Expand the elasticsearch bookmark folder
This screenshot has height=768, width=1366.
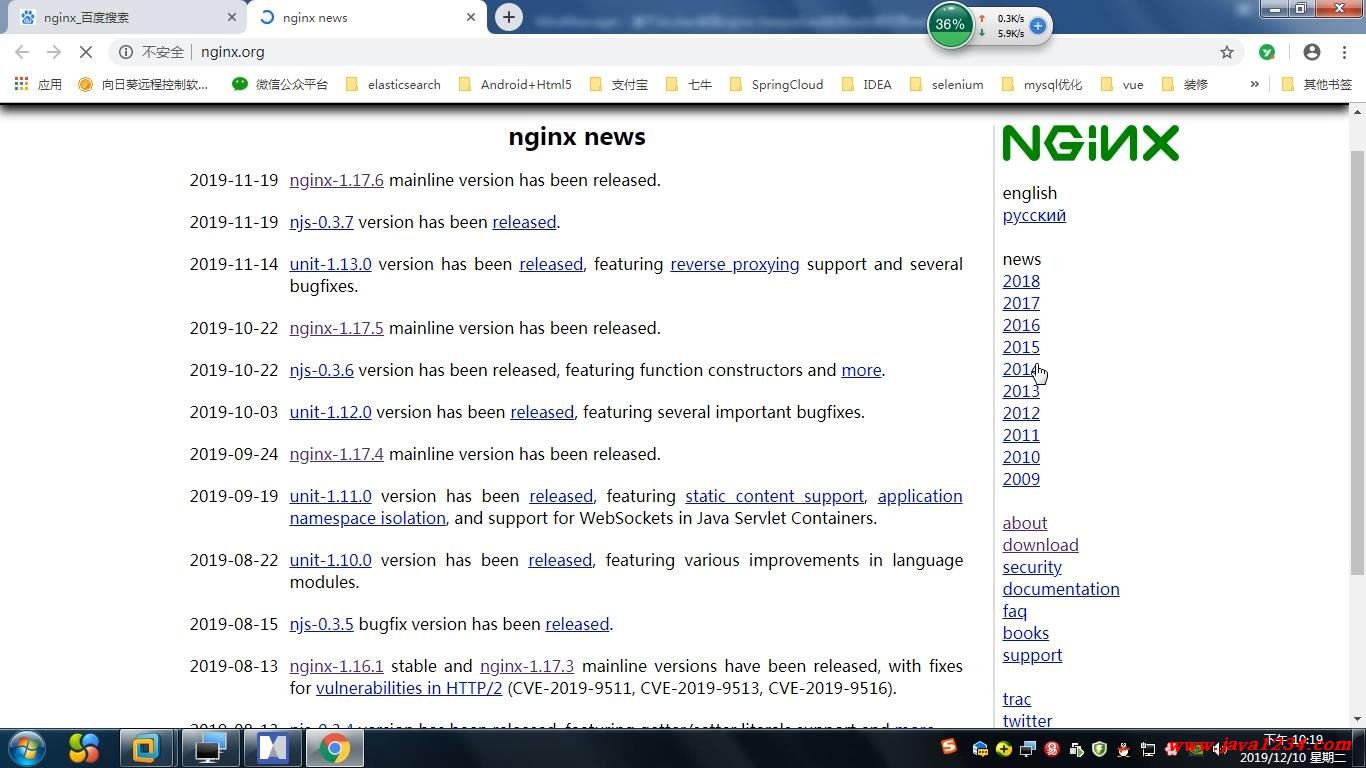[x=392, y=84]
